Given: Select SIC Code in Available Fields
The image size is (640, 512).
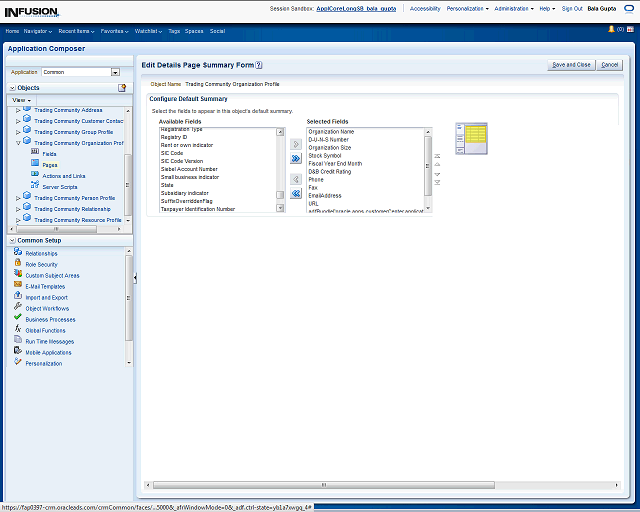Looking at the screenshot, I should pyautogui.click(x=172, y=153).
